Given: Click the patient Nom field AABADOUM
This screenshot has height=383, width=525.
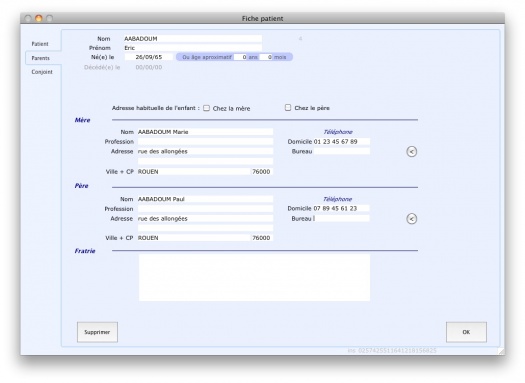Looking at the screenshot, I should (193, 39).
